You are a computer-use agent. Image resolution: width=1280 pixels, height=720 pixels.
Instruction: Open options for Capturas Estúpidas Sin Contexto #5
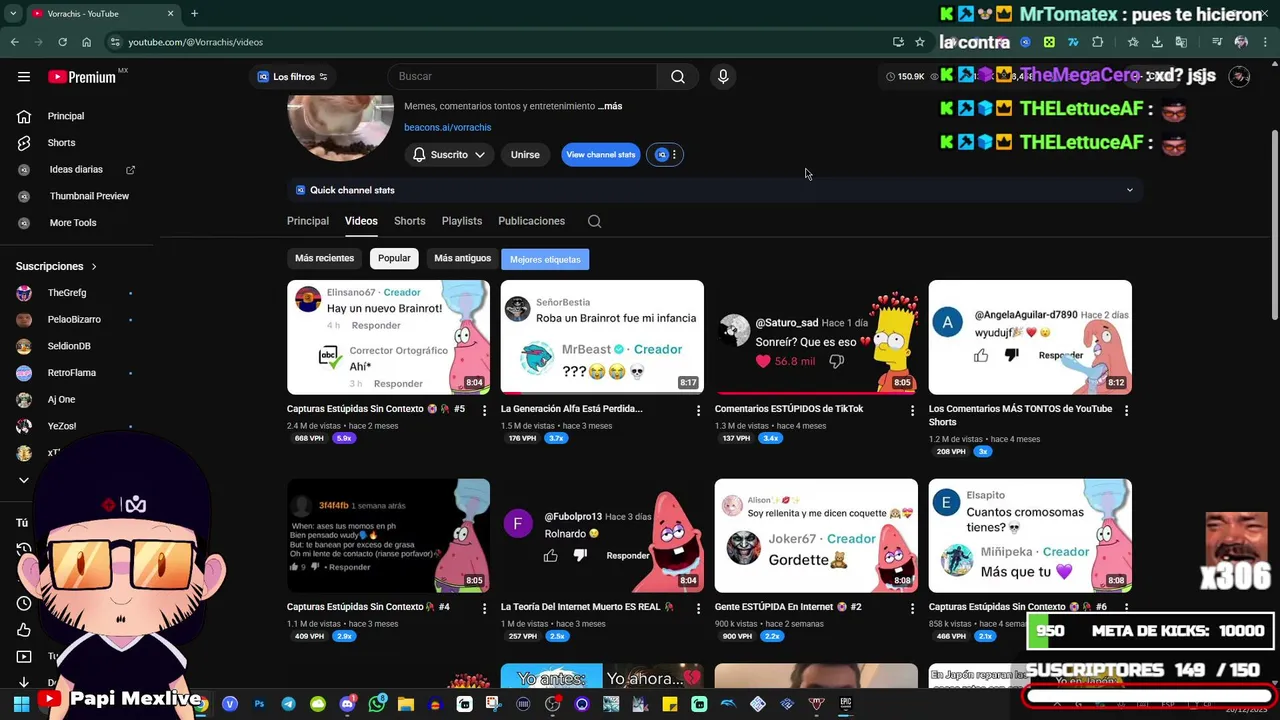[485, 411]
